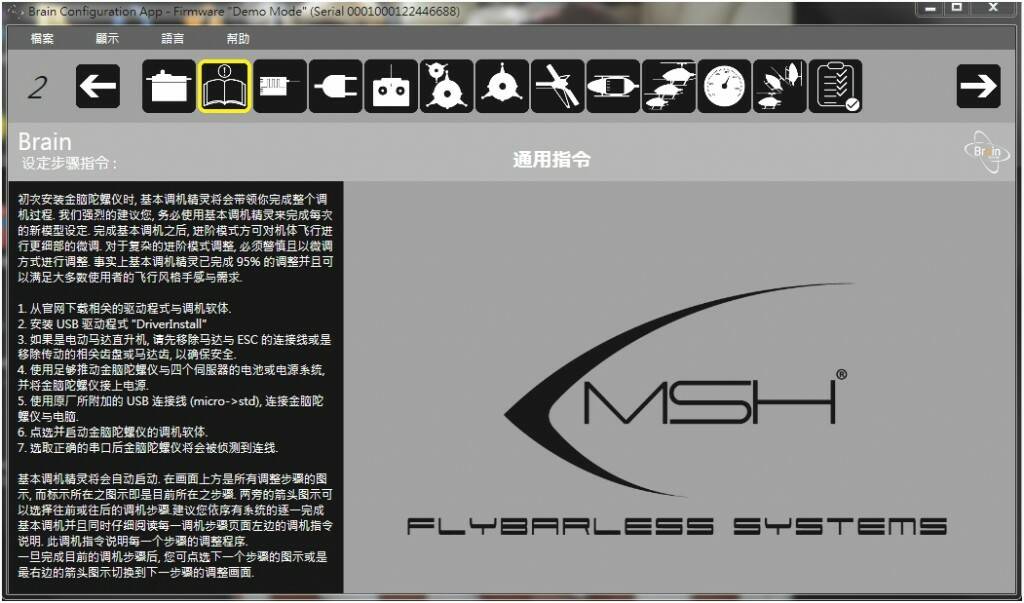Click instruction line "6. 点选并启动"
Viewport: 1024px width, 603px height.
click(112, 432)
